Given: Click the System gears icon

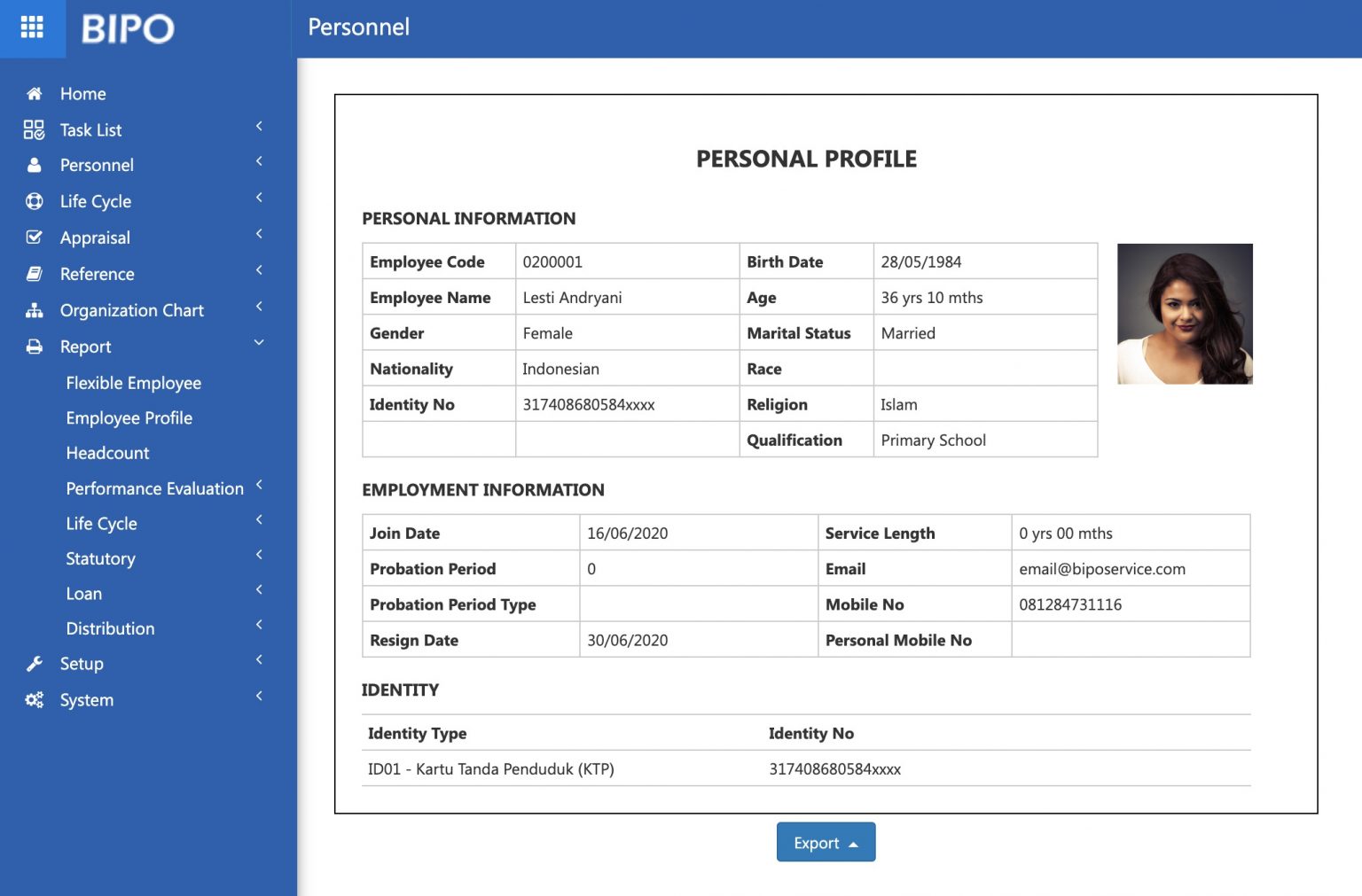Looking at the screenshot, I should 34,700.
